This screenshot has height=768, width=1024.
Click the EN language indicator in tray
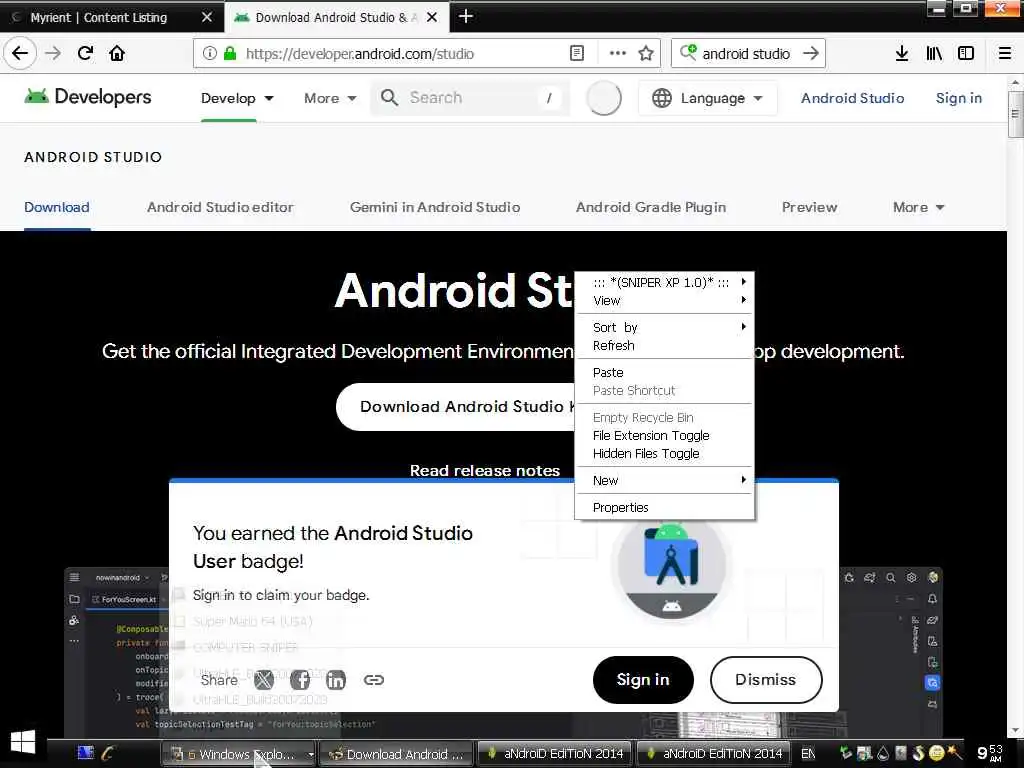pos(808,754)
